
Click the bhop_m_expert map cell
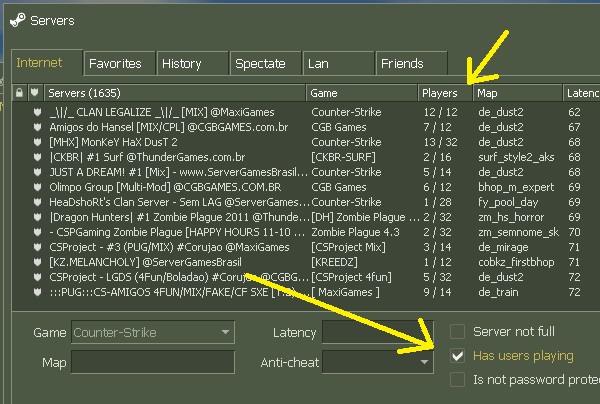point(516,187)
